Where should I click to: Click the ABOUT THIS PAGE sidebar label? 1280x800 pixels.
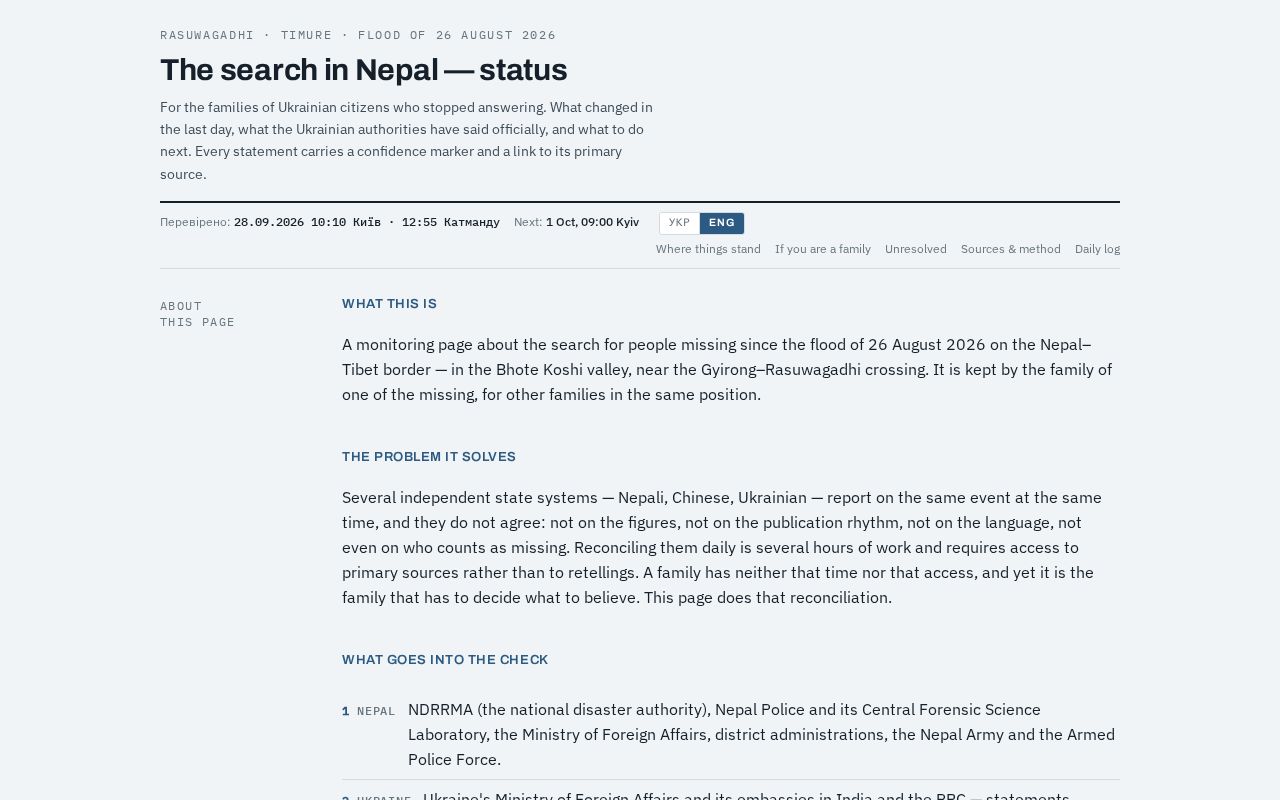point(197,314)
